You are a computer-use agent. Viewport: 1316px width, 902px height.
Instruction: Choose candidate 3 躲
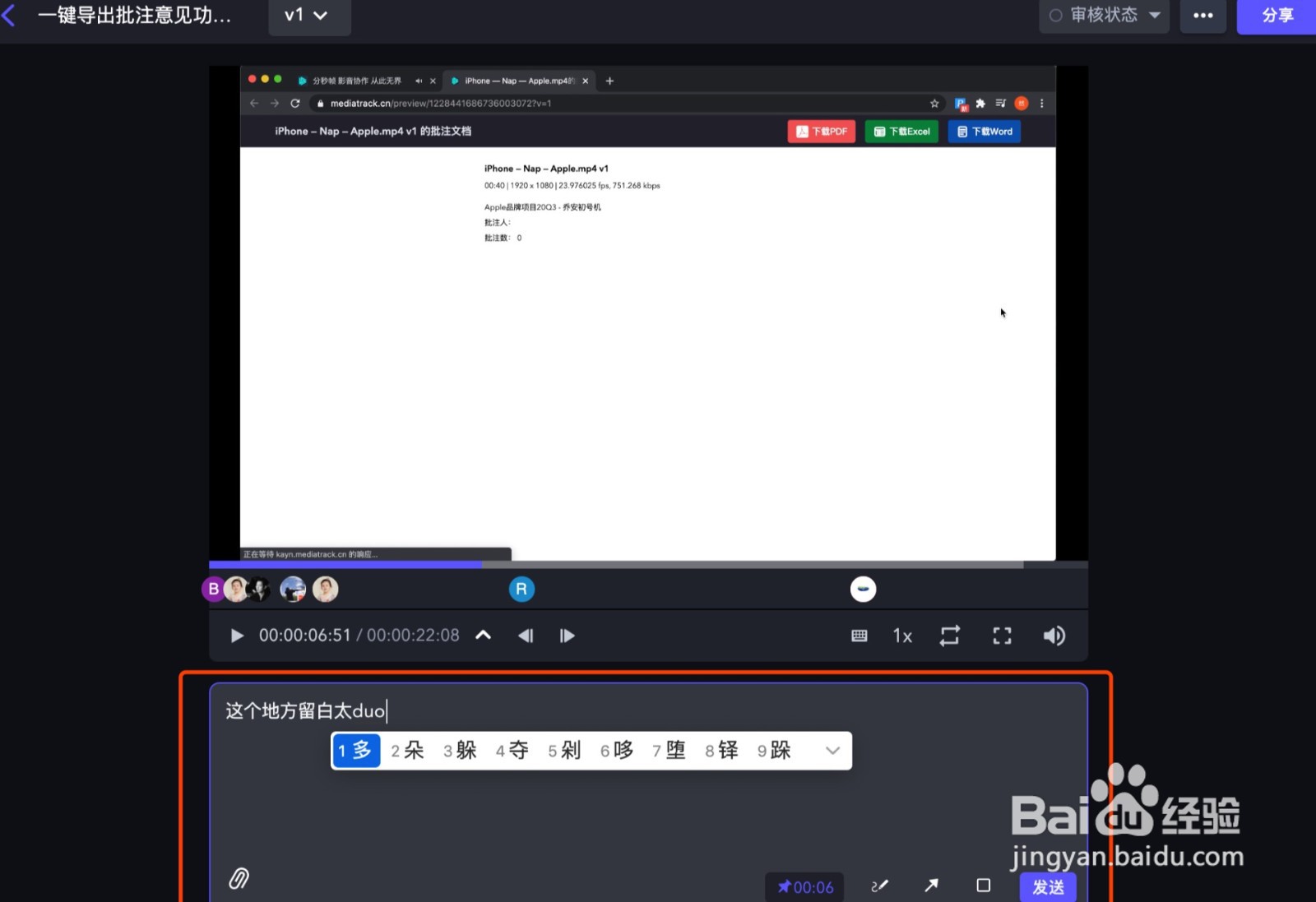click(x=460, y=751)
